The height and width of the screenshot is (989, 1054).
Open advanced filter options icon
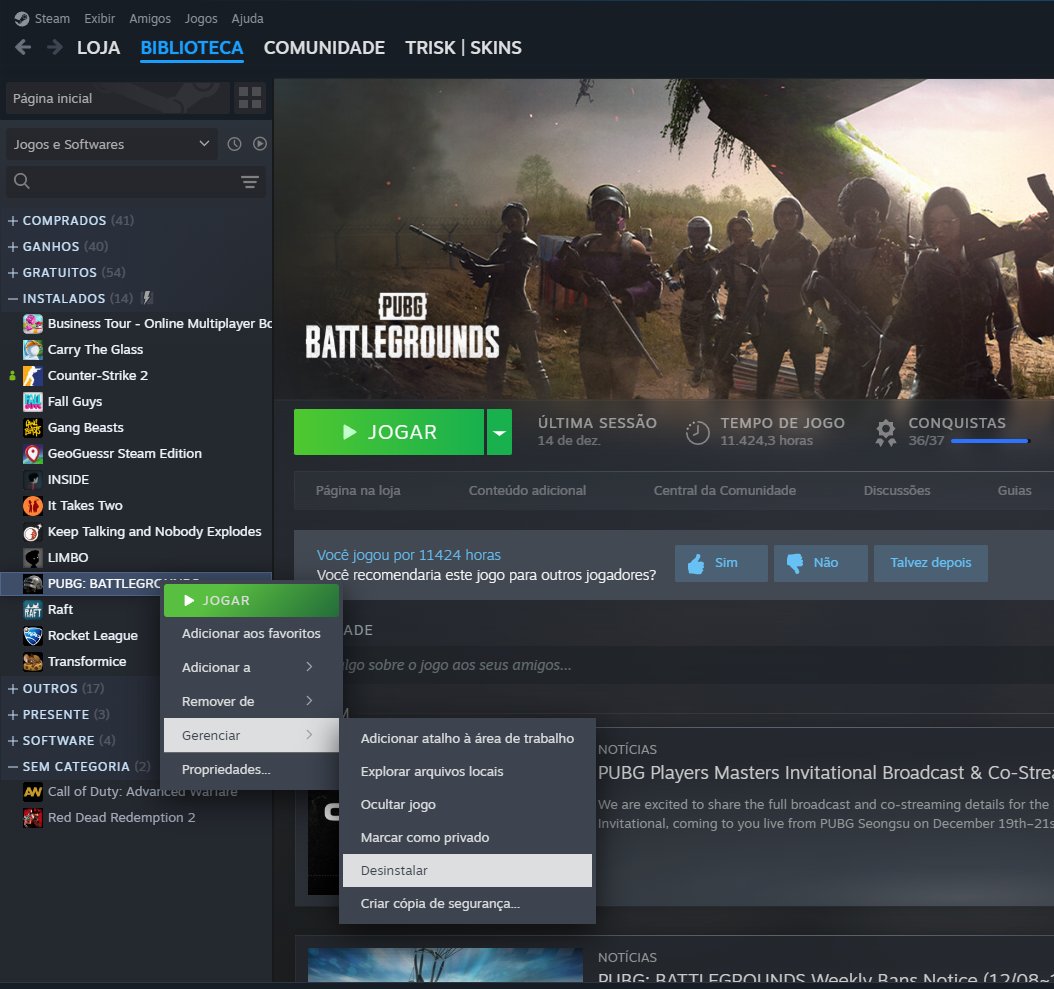[x=250, y=182]
